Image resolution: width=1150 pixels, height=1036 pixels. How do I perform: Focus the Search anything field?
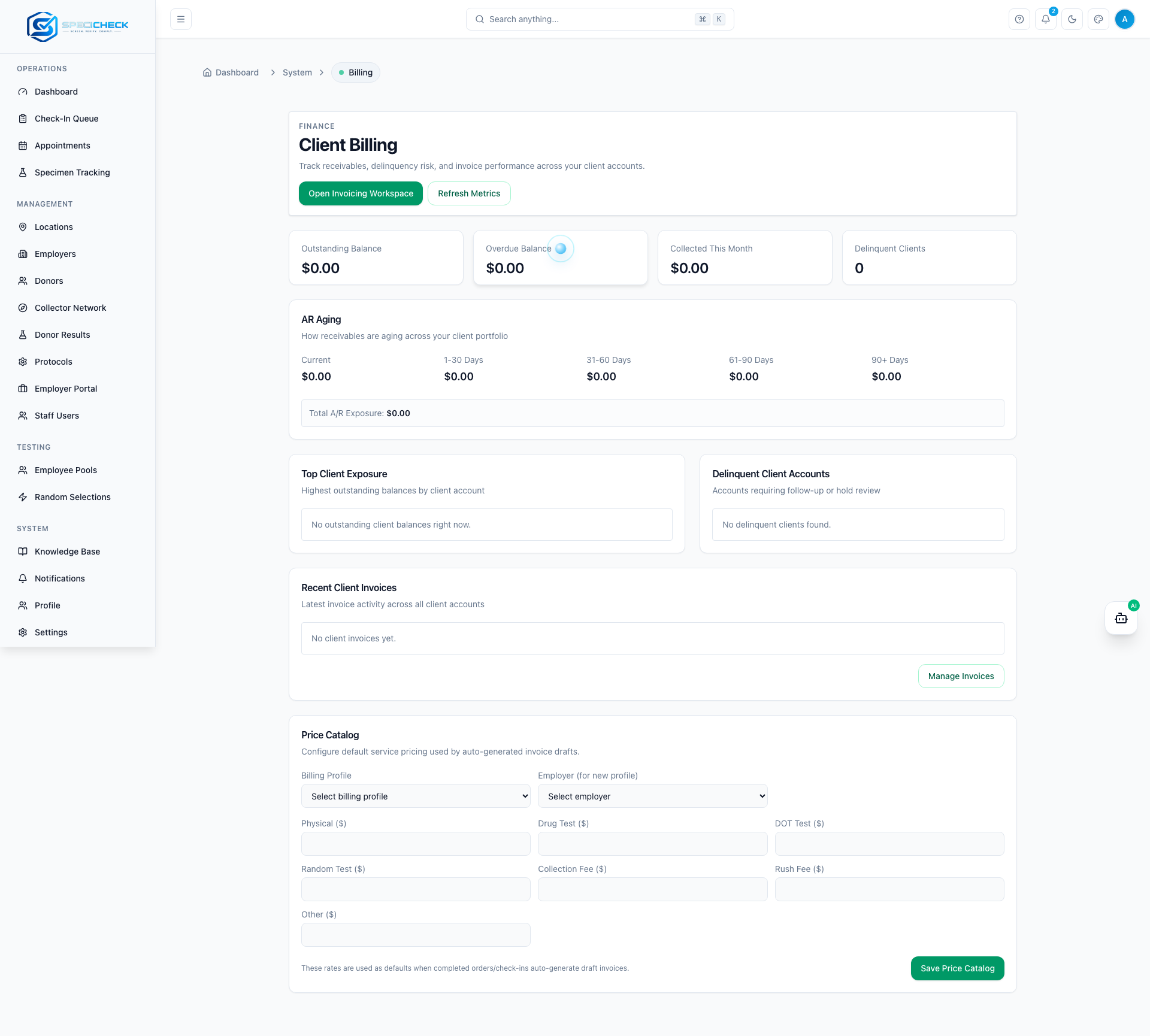pyautogui.click(x=600, y=19)
